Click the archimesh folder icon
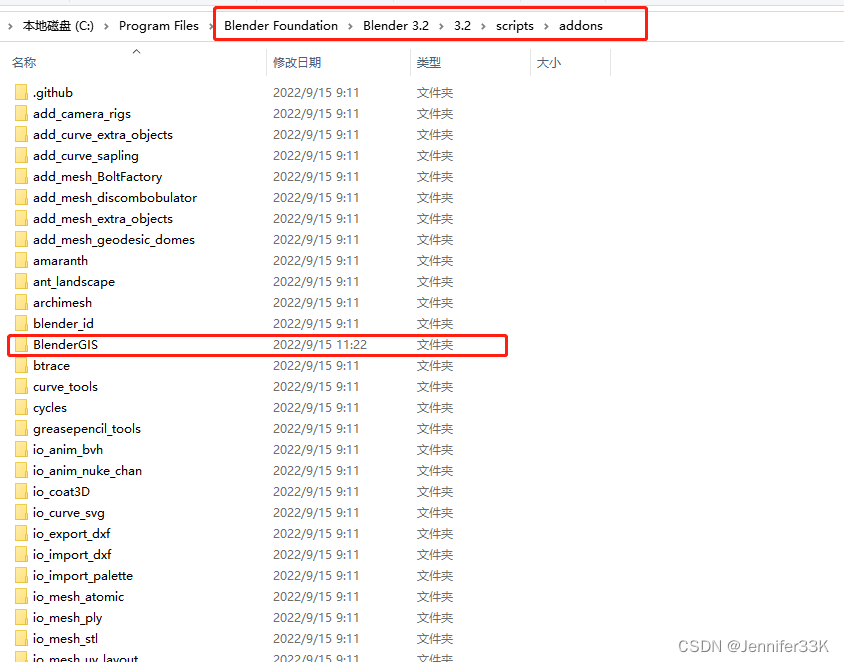Image resolution: width=844 pixels, height=662 pixels. click(21, 302)
